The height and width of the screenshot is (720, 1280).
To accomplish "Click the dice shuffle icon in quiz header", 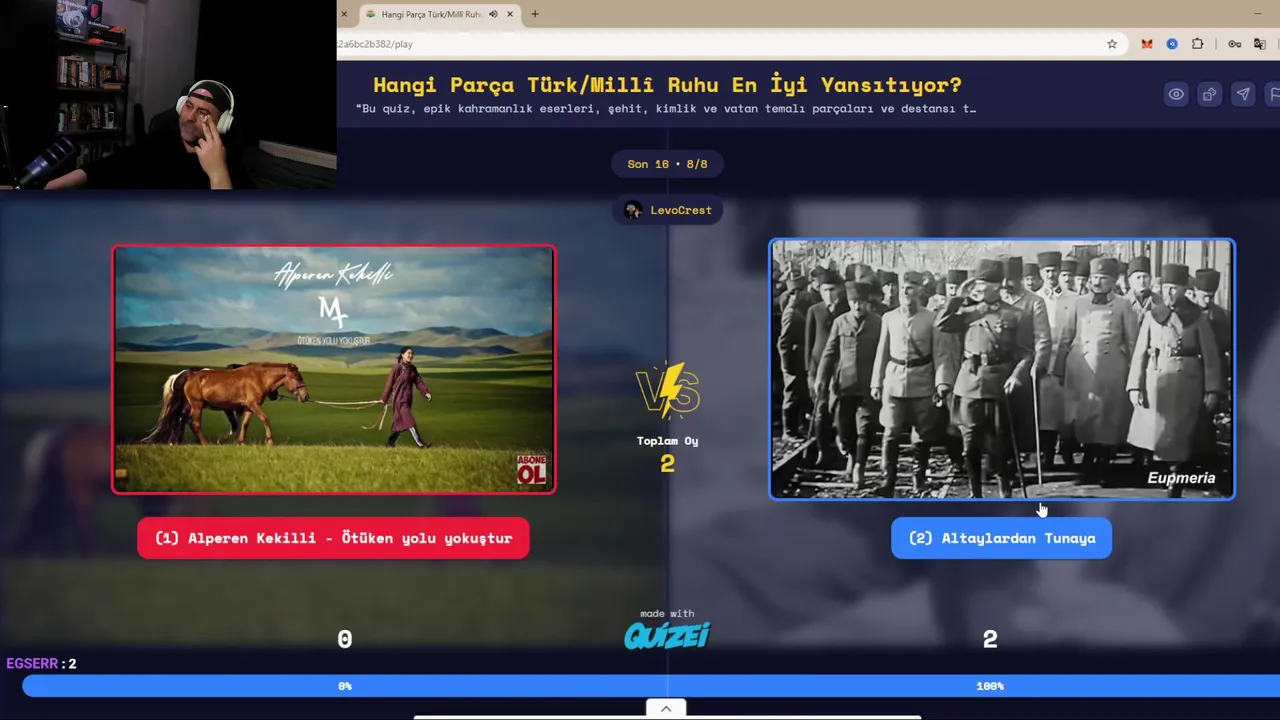I will (x=1209, y=94).
